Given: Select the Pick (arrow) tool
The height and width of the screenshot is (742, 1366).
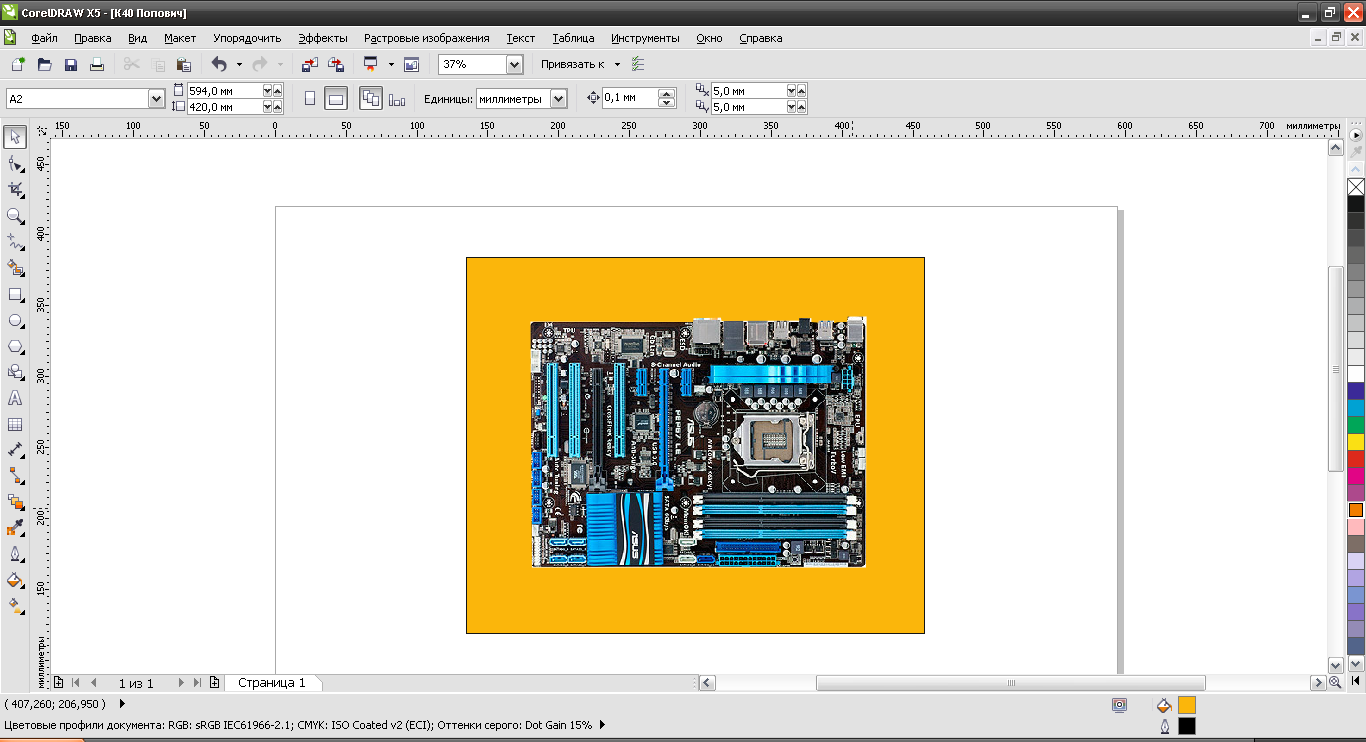Looking at the screenshot, I should (15, 137).
